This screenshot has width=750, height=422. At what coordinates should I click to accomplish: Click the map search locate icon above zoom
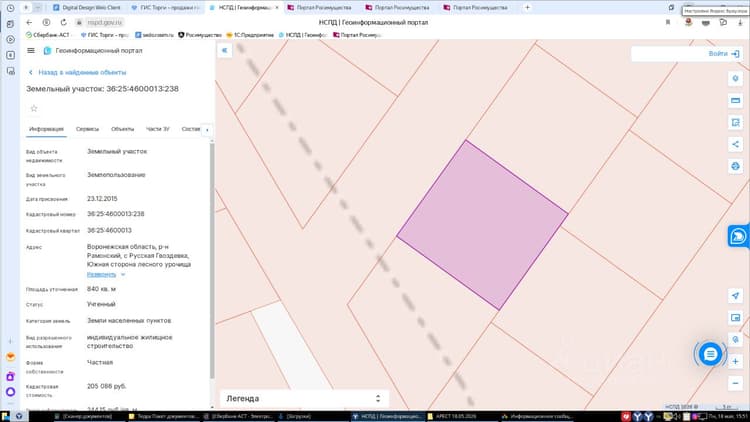pos(735,339)
